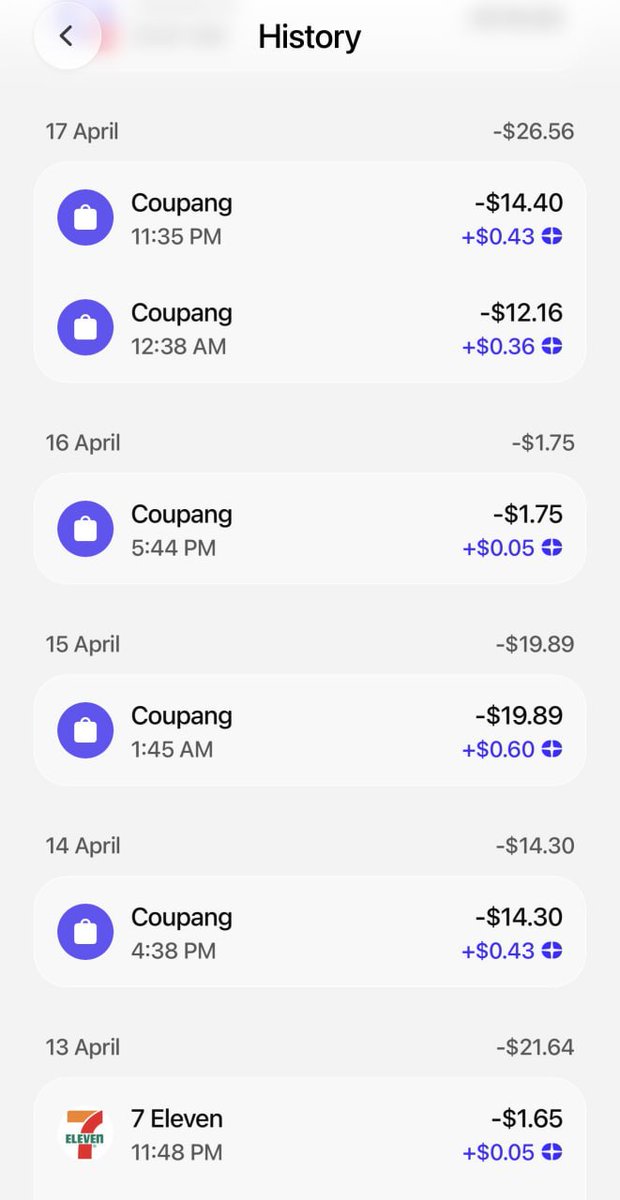Tap the back arrow button
The height and width of the screenshot is (1200, 620).
coord(66,37)
